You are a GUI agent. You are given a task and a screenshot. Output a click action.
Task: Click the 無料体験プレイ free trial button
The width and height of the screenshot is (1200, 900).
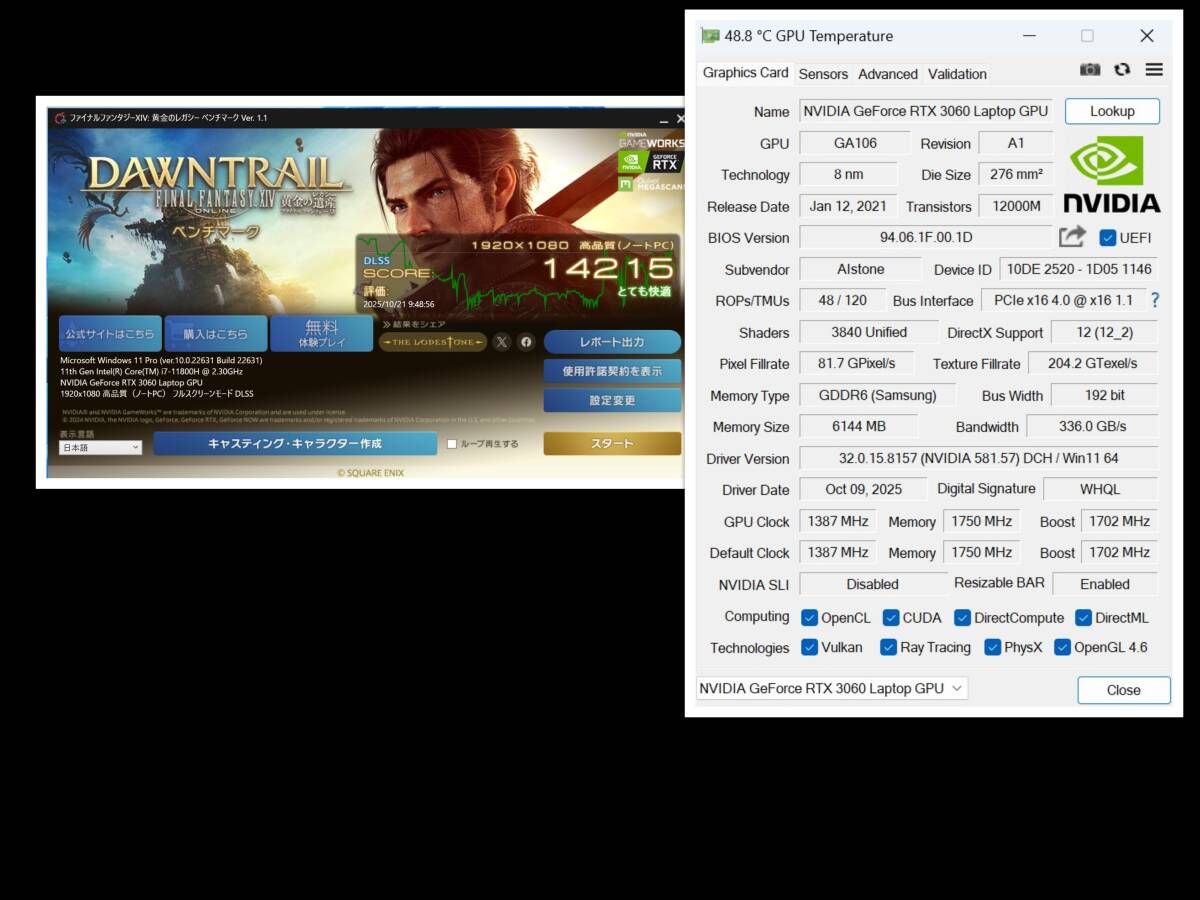(322, 334)
